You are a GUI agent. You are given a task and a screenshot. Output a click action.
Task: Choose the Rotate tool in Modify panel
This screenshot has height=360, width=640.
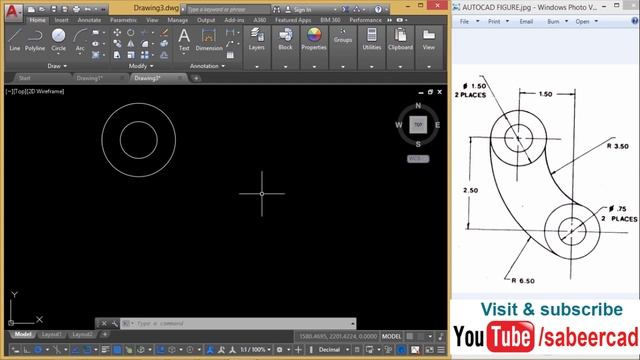coord(131,33)
